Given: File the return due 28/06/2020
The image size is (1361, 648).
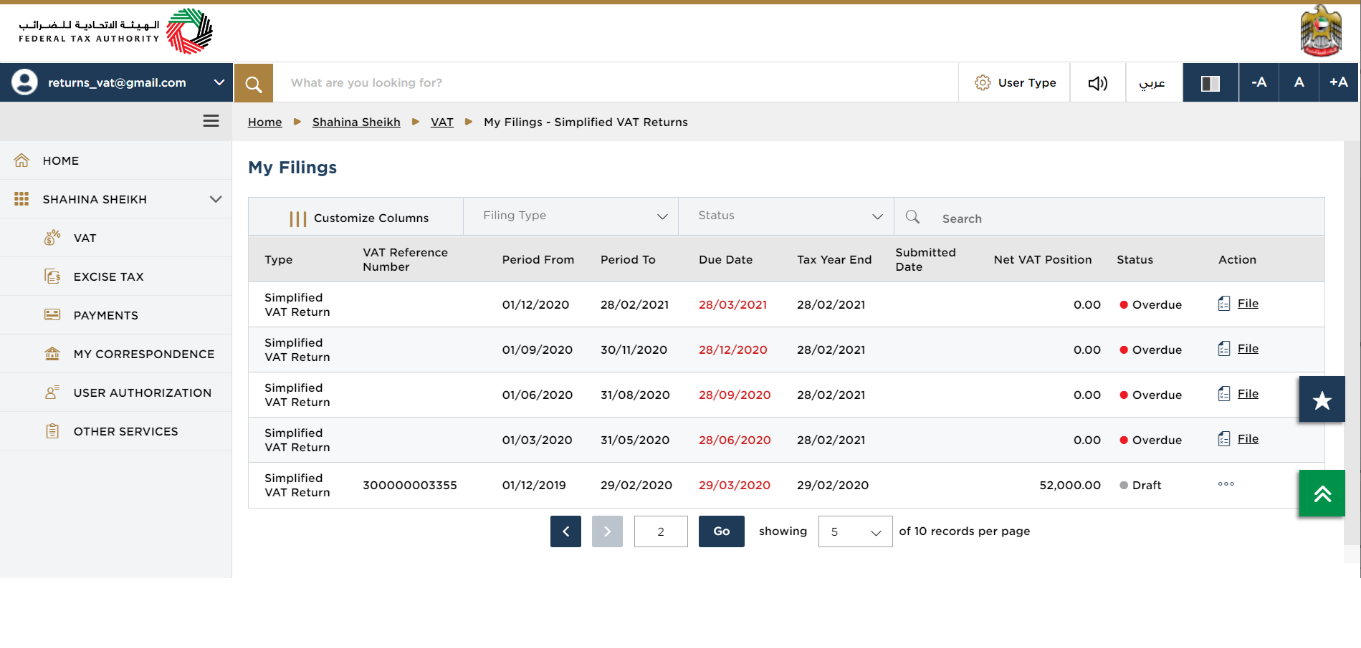Looking at the screenshot, I should coord(1248,438).
